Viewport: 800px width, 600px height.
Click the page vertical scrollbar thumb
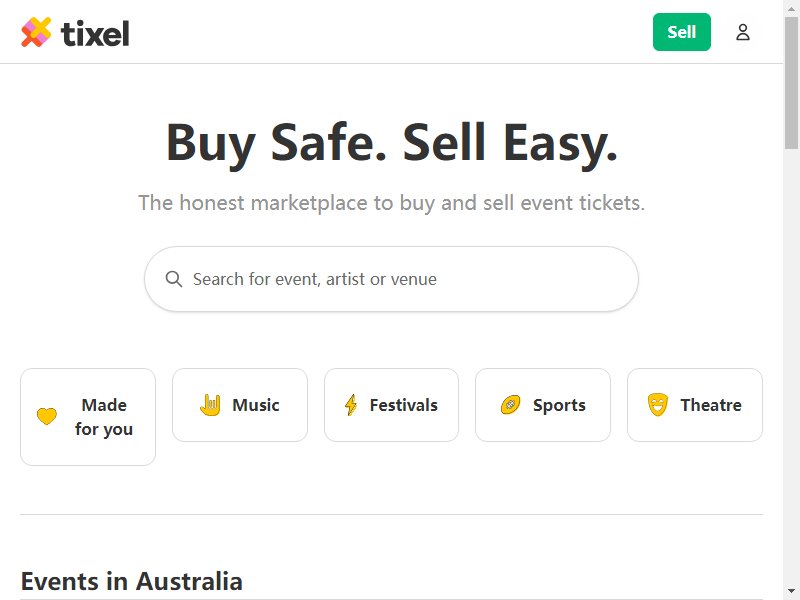pyautogui.click(x=791, y=83)
